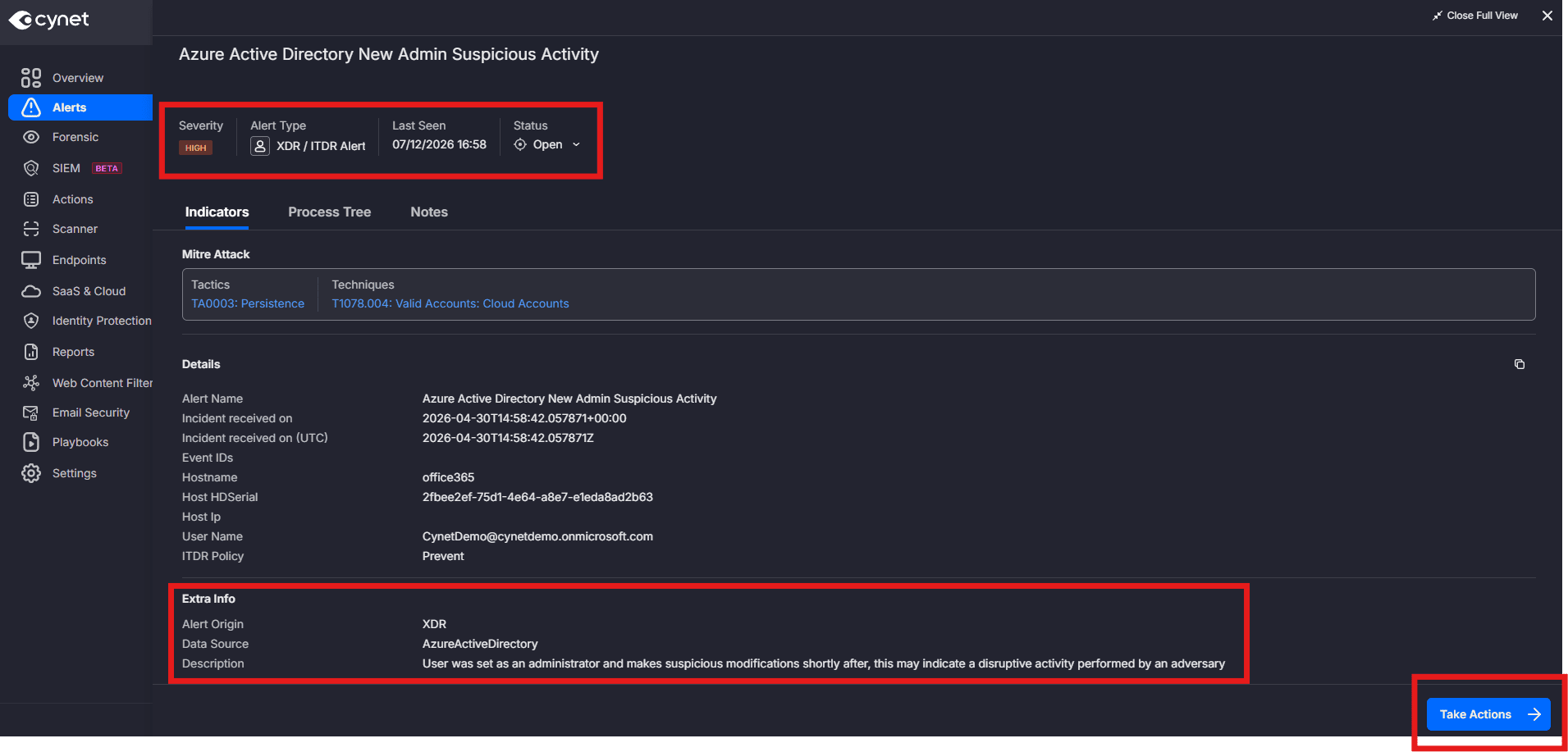Click the HIGH severity badge

pyautogui.click(x=195, y=148)
